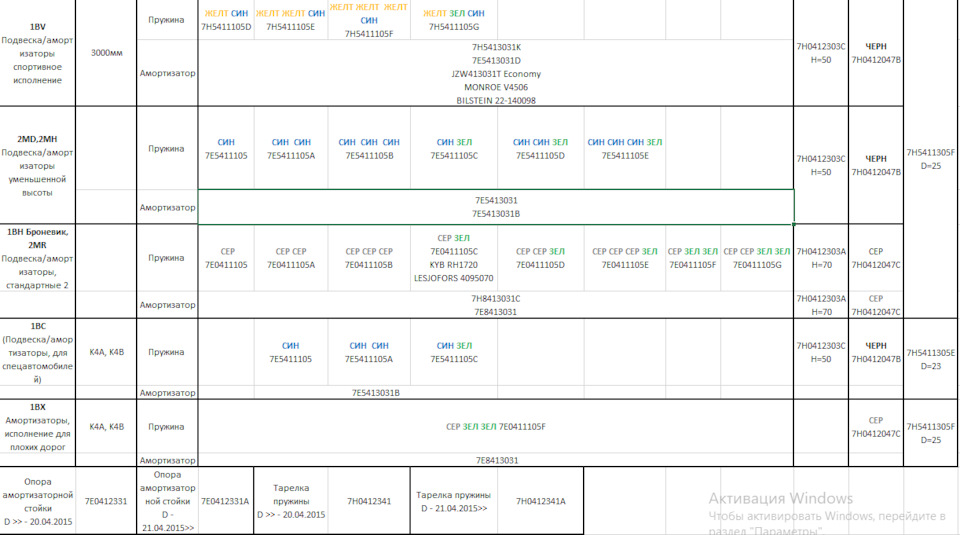Click the tall 7H5411305F D=25 cell beside 2MD,2MH
Image resolution: width=960 pixels, height=535 pixels.
pyautogui.click(x=931, y=159)
